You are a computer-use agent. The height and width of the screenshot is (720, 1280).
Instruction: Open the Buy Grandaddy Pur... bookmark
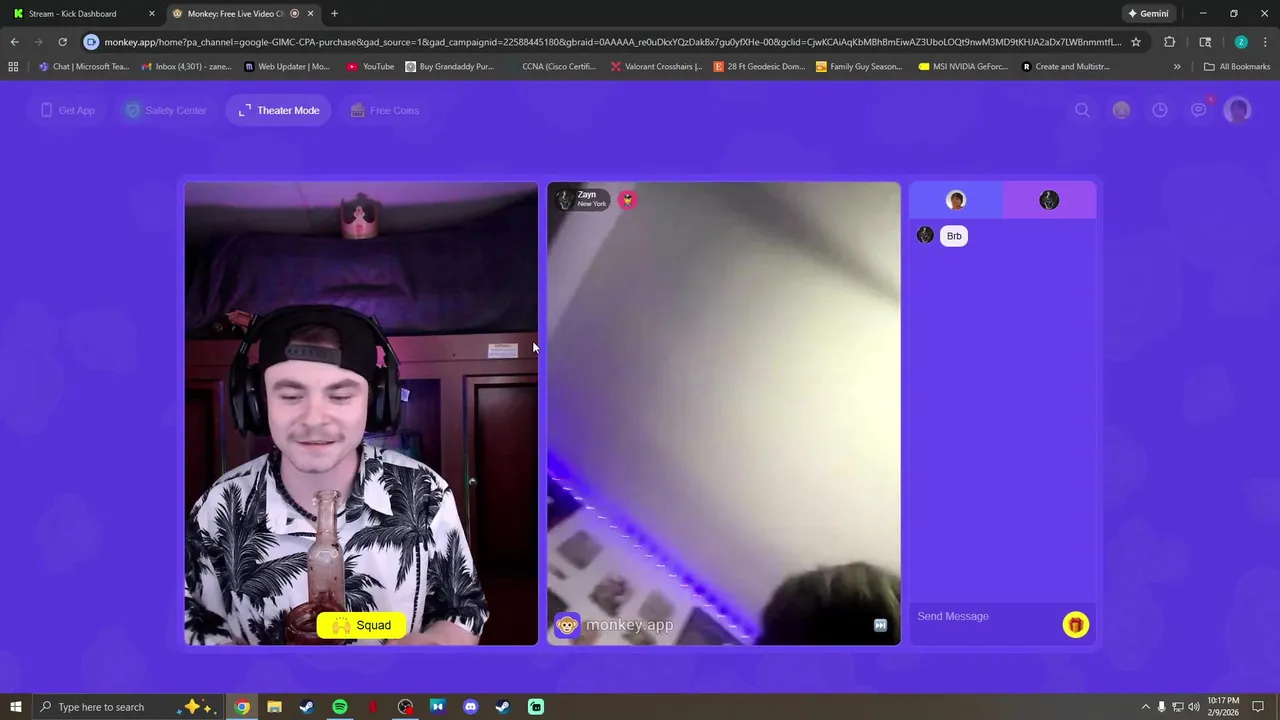(450, 67)
